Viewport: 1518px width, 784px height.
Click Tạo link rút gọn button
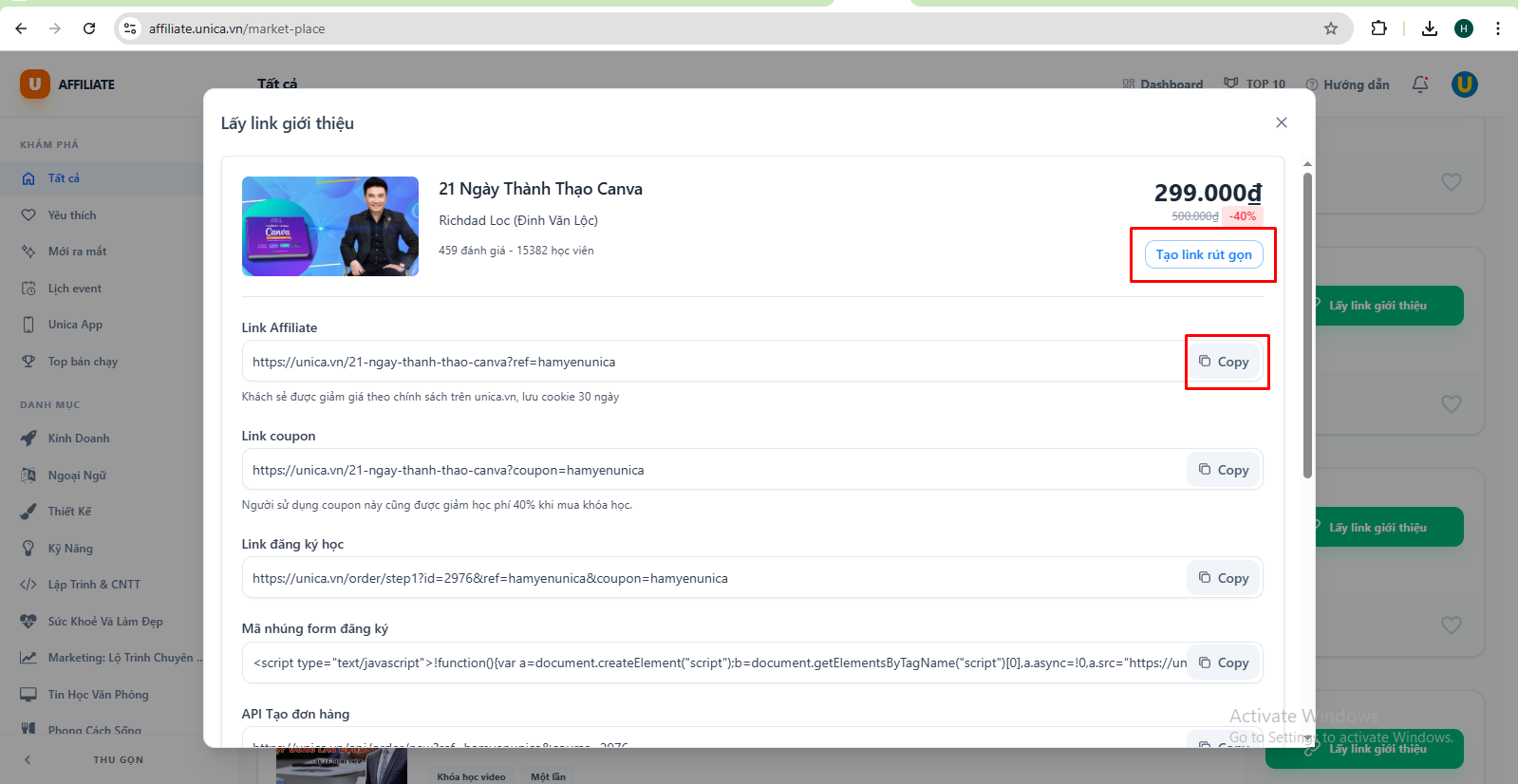(1203, 254)
